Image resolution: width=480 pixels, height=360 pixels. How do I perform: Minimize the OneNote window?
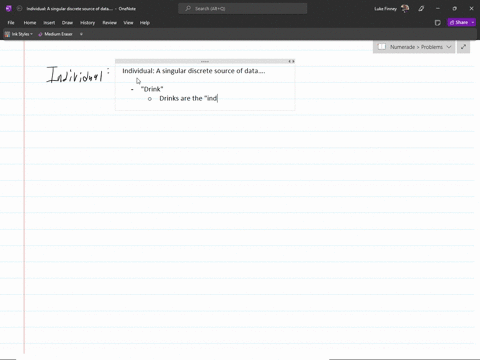click(438, 9)
